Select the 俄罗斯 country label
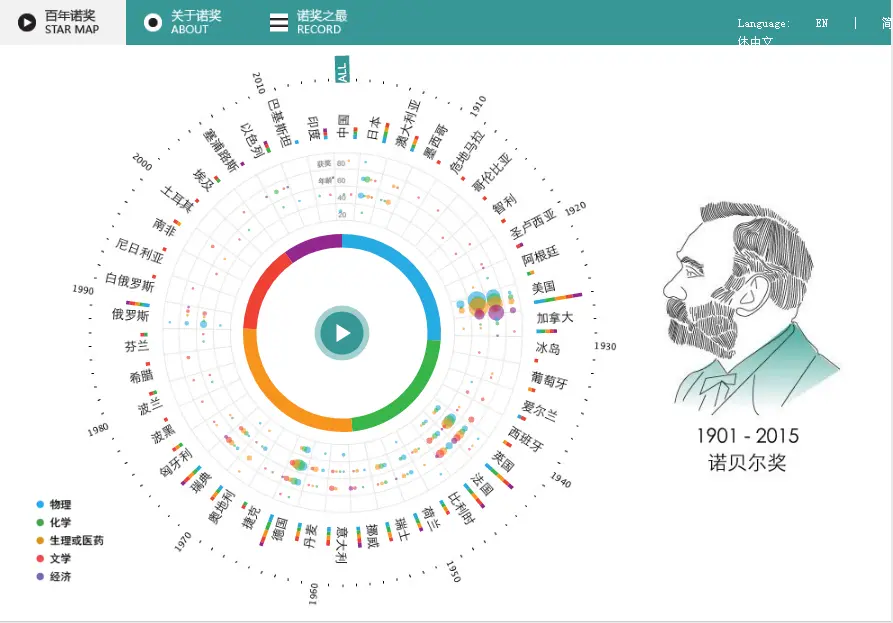 coord(130,315)
